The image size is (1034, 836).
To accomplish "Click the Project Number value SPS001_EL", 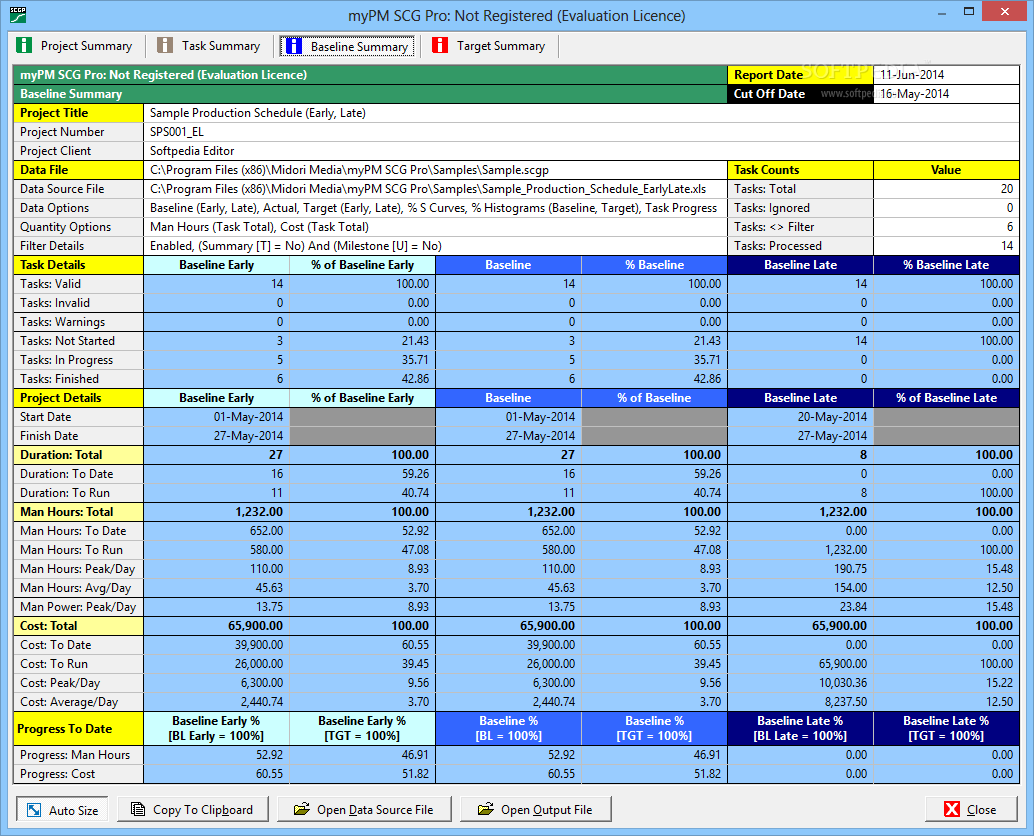I will click(x=581, y=132).
